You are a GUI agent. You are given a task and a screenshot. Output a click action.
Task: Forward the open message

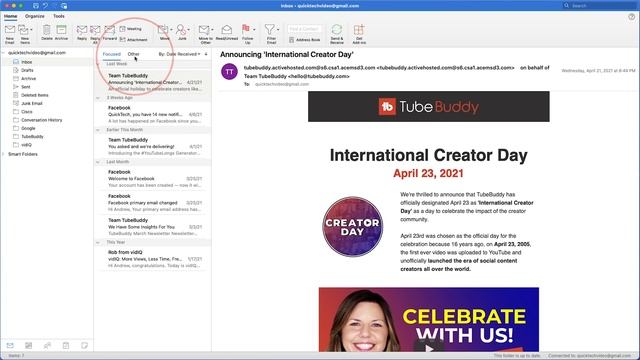(x=109, y=32)
